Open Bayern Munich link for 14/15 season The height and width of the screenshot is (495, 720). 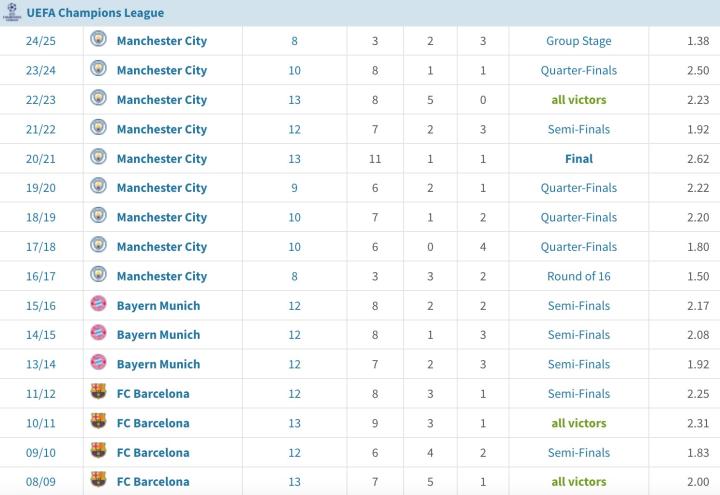(158, 335)
